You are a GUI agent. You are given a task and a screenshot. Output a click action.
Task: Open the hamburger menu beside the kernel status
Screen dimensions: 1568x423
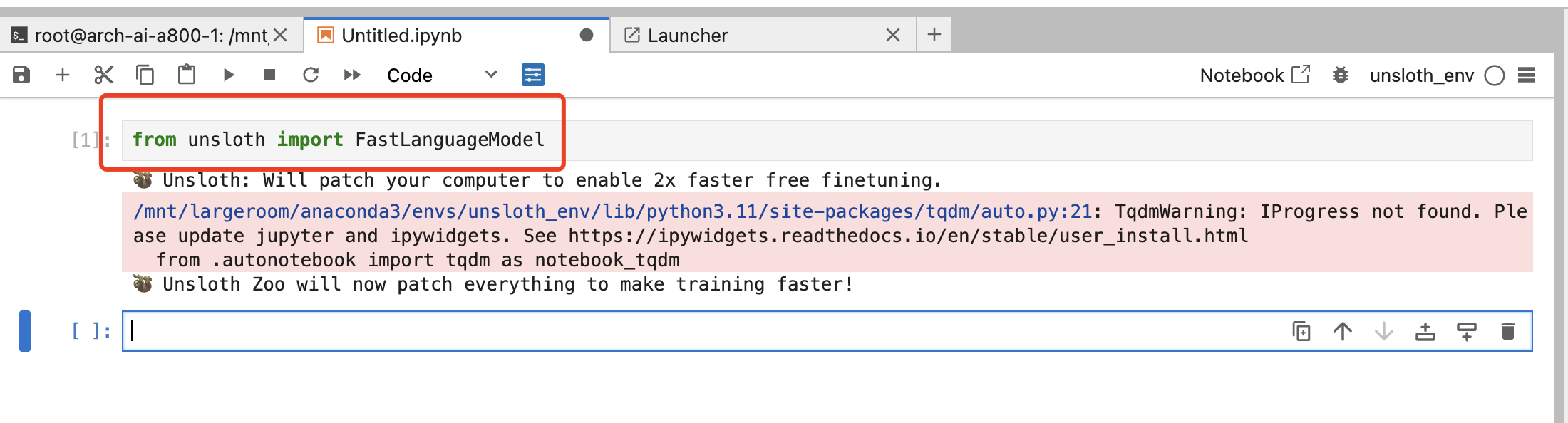tap(1527, 75)
